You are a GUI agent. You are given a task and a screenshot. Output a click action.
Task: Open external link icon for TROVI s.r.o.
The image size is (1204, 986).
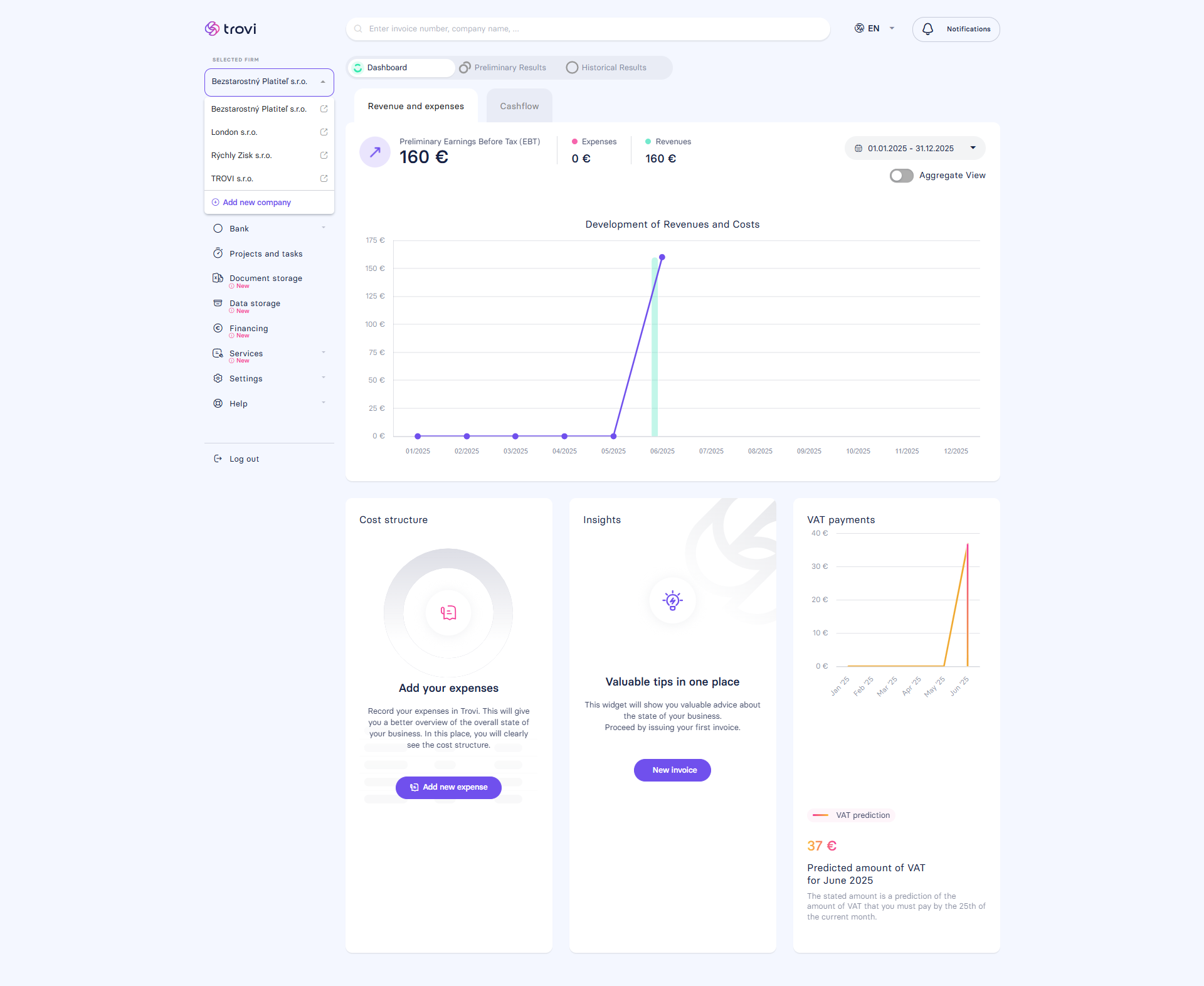(x=324, y=179)
